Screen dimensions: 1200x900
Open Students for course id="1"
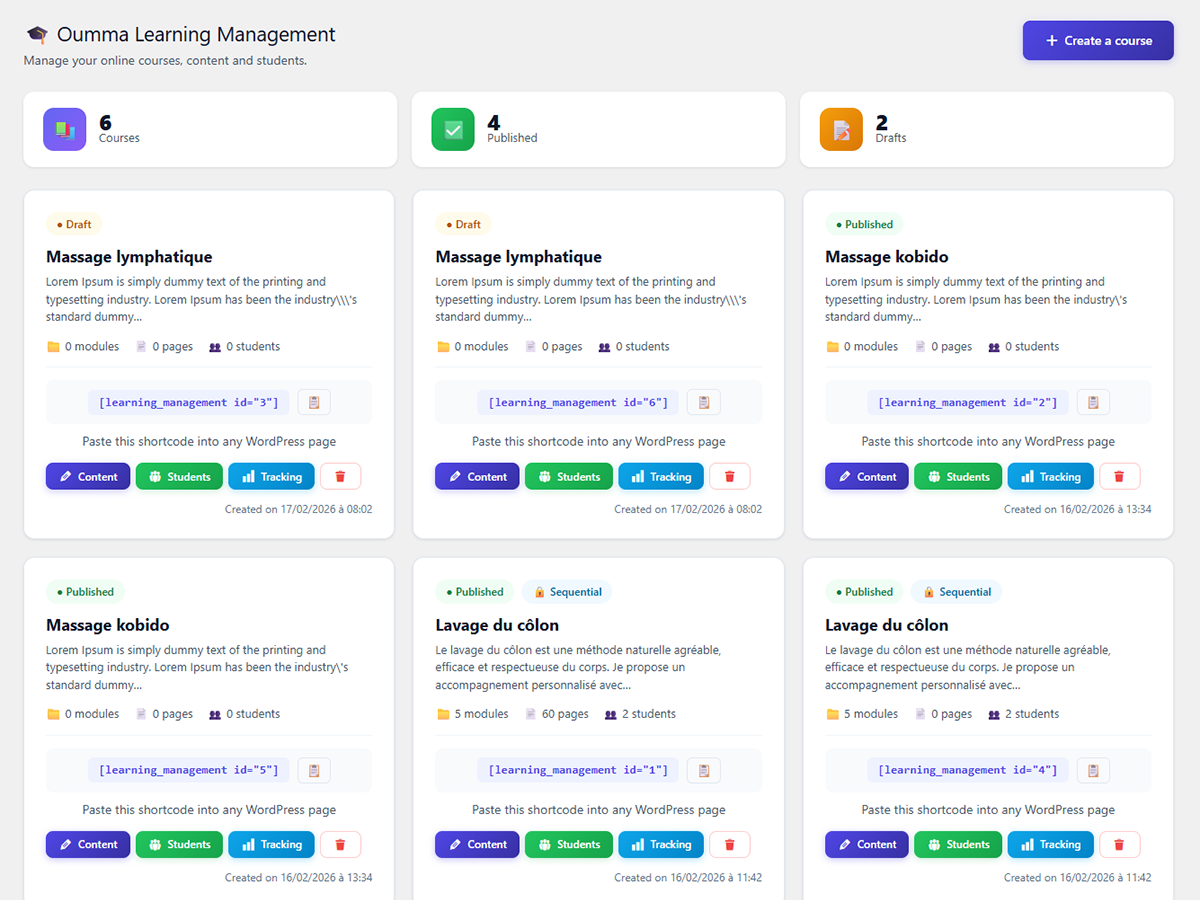click(568, 845)
